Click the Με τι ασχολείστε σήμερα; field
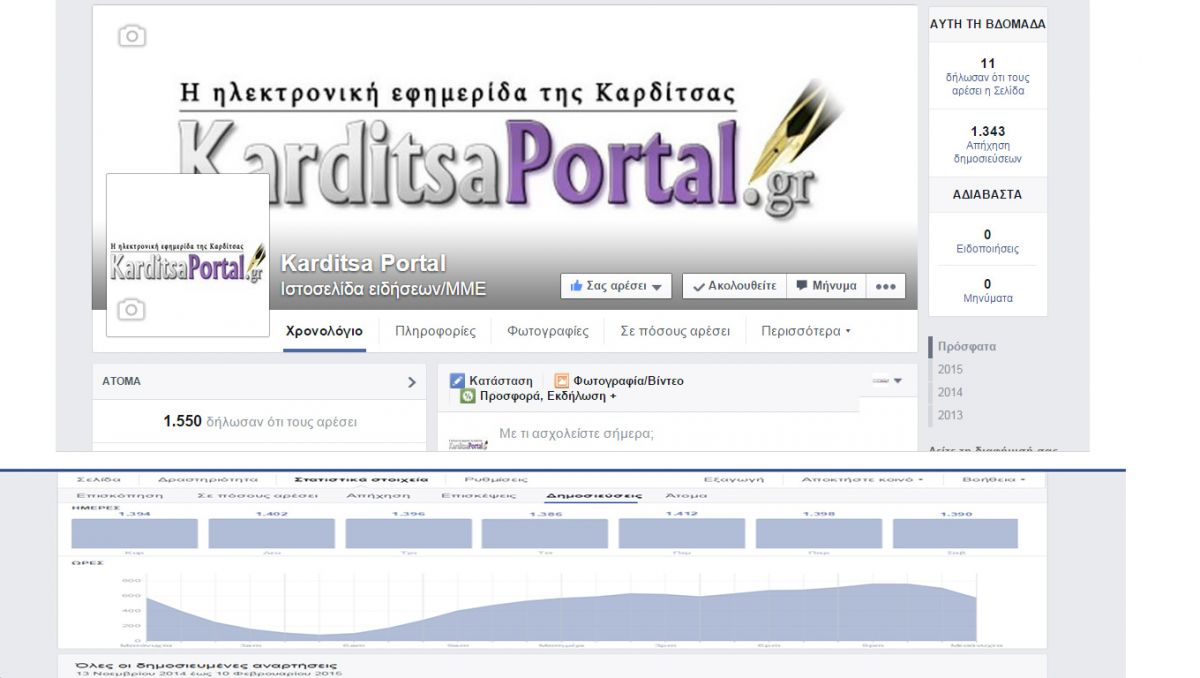Viewport: 1200px width, 678px height. 576,434
